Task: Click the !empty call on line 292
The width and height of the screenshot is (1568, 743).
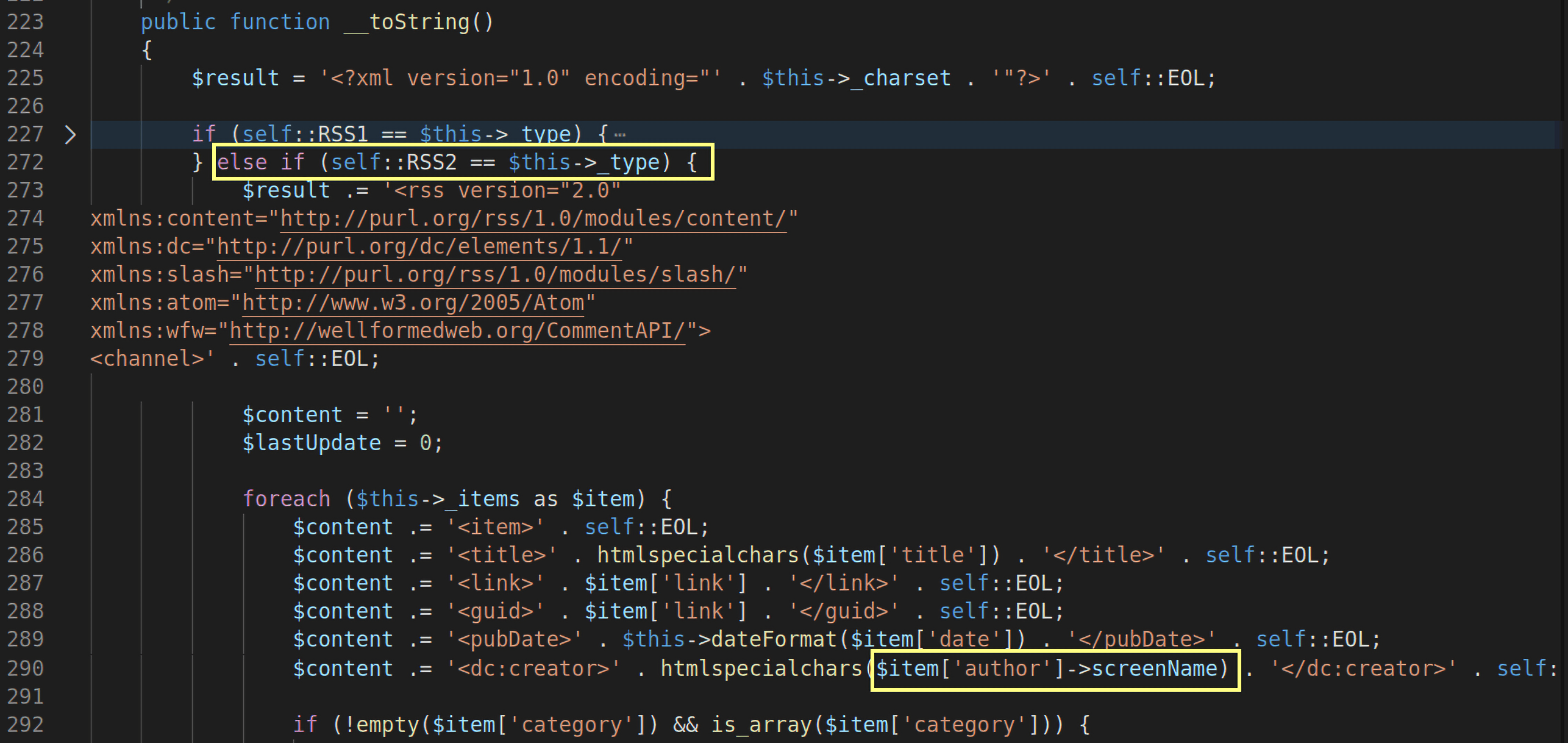Action: pyautogui.click(x=381, y=725)
